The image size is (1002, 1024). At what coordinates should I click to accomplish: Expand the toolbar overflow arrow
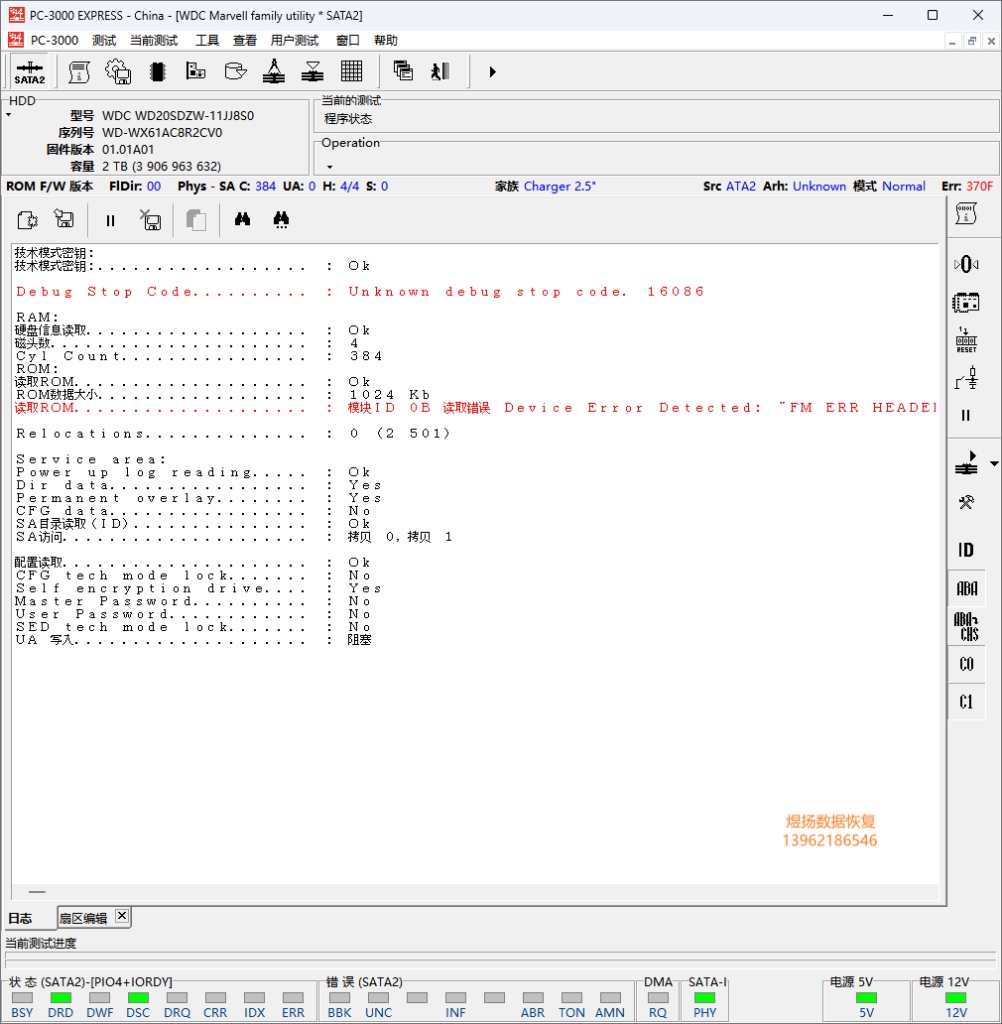pos(493,72)
